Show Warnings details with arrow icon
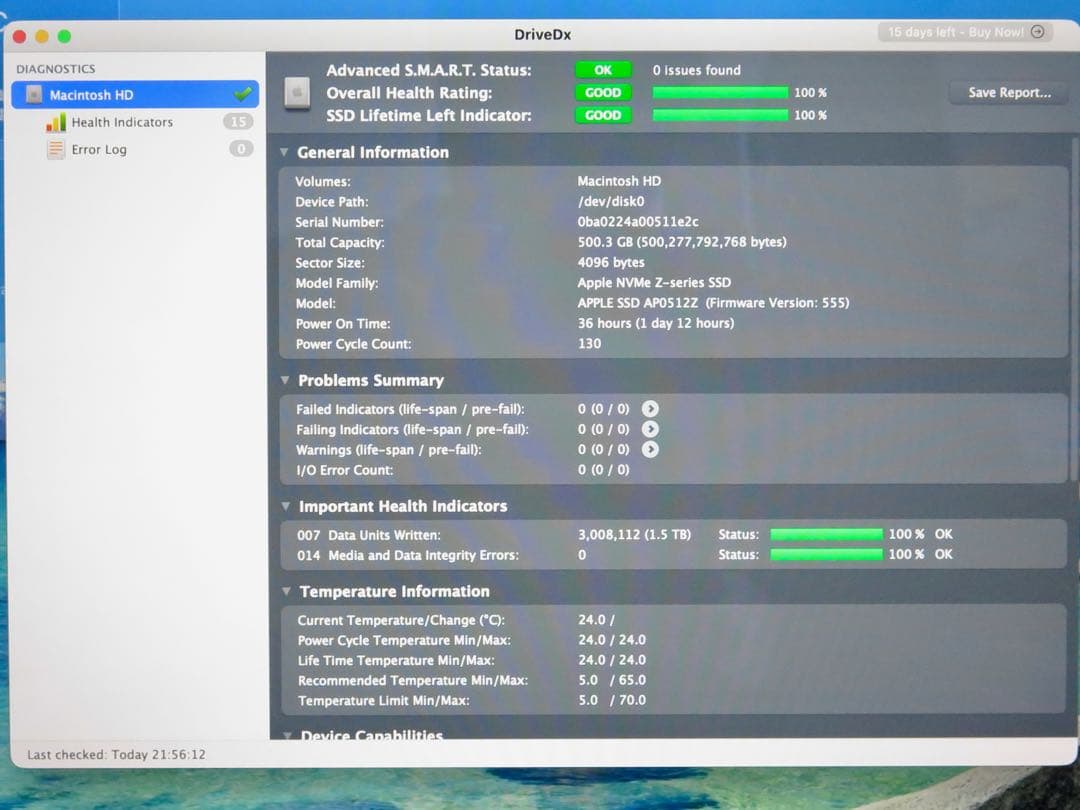This screenshot has height=810, width=1080. tap(650, 449)
